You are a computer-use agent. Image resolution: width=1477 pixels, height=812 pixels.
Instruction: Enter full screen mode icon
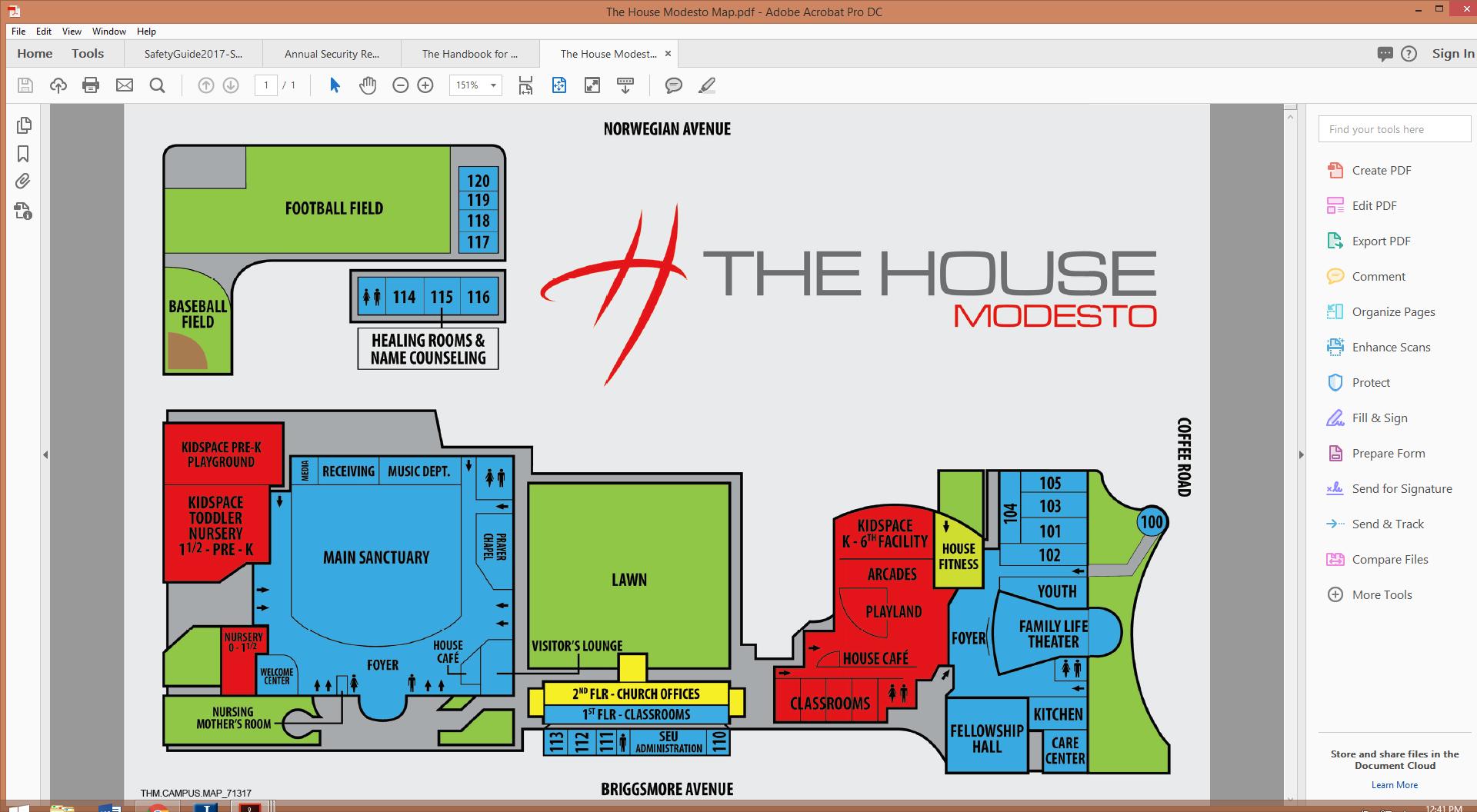point(592,85)
